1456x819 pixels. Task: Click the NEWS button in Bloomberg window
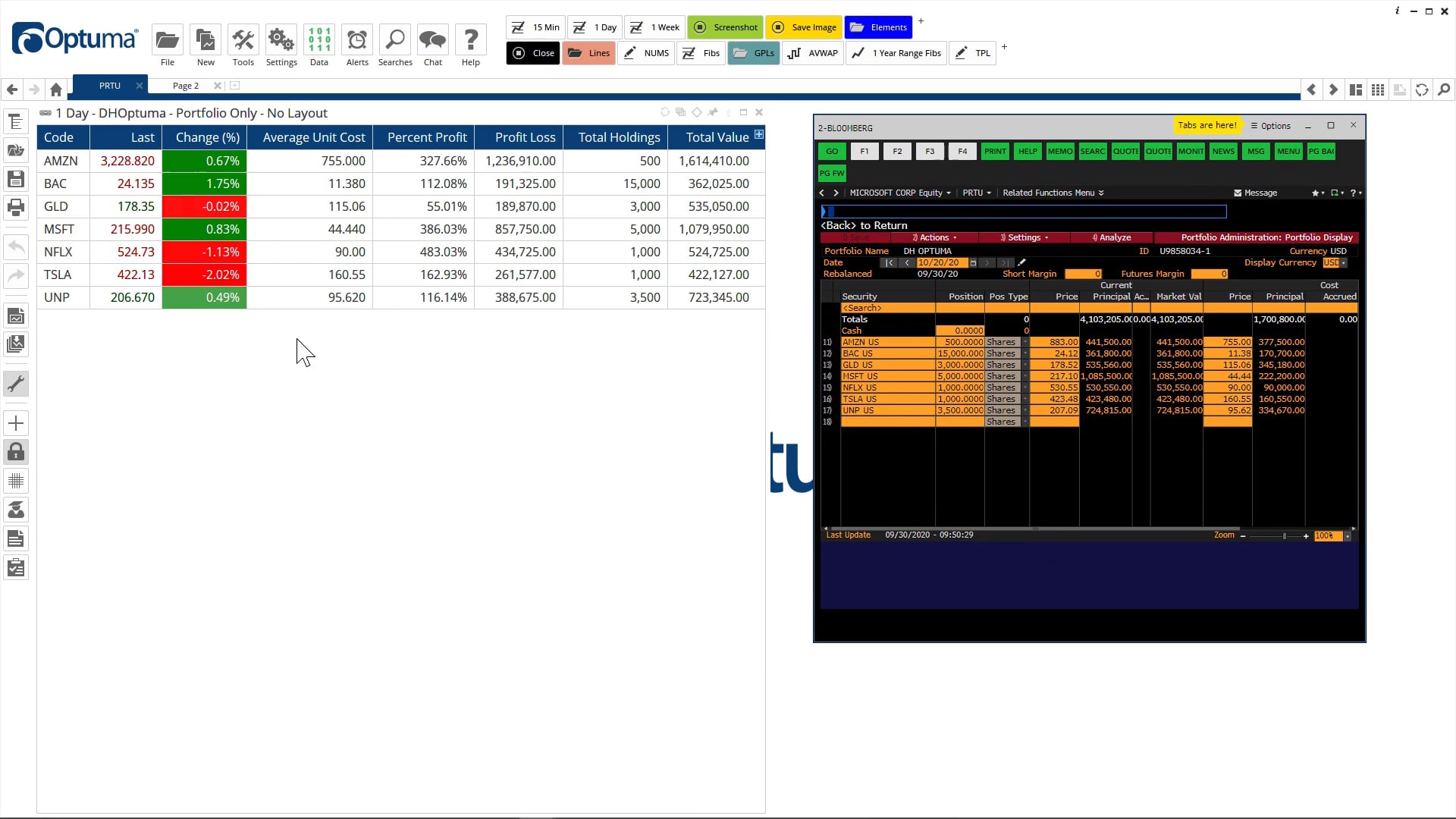(x=1223, y=152)
